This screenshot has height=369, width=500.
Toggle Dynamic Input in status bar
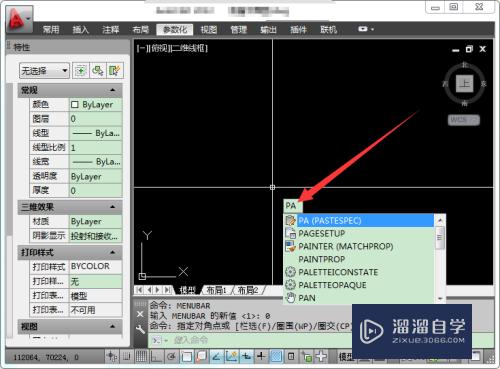tap(246, 357)
